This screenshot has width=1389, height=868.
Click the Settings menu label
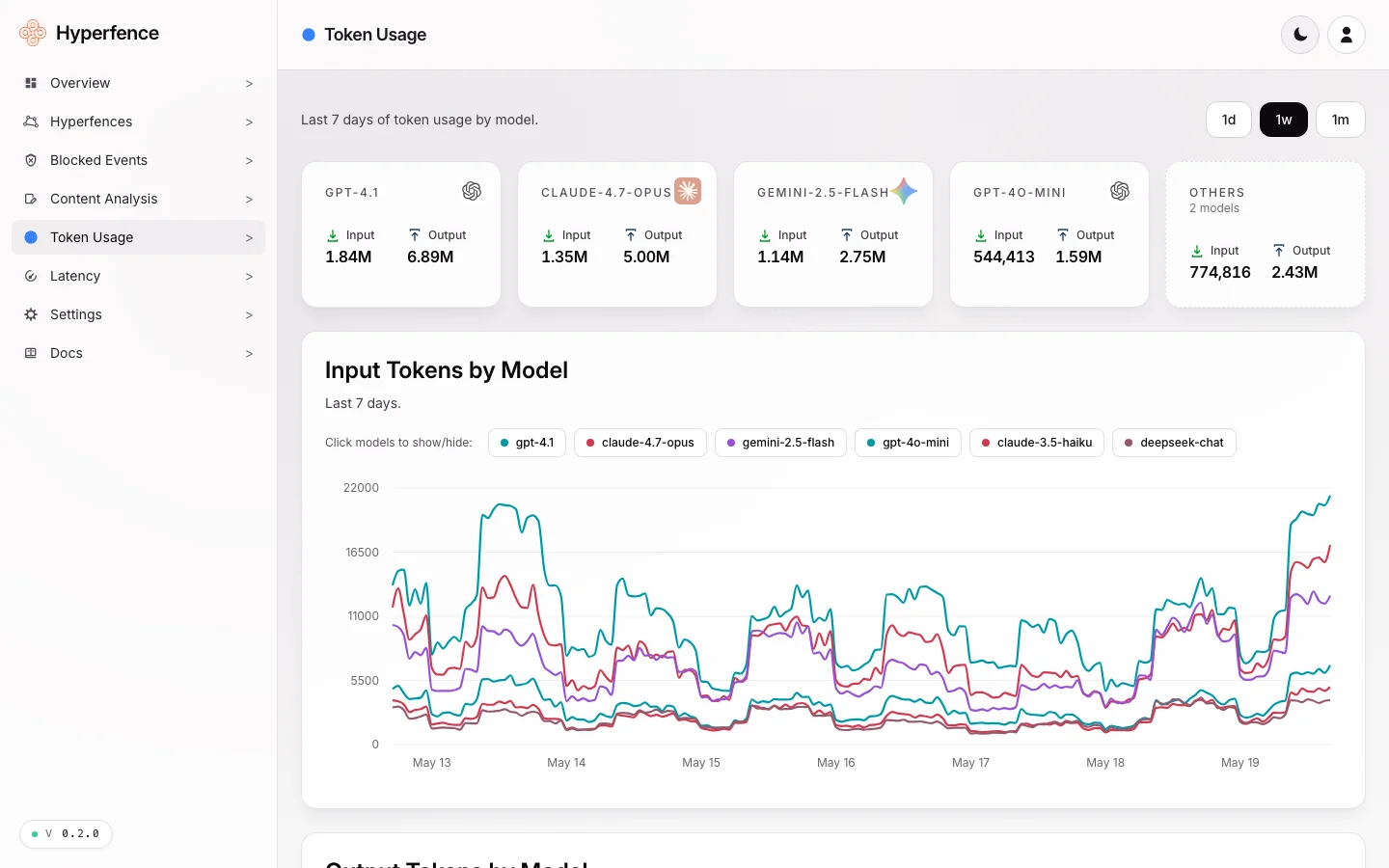76,314
